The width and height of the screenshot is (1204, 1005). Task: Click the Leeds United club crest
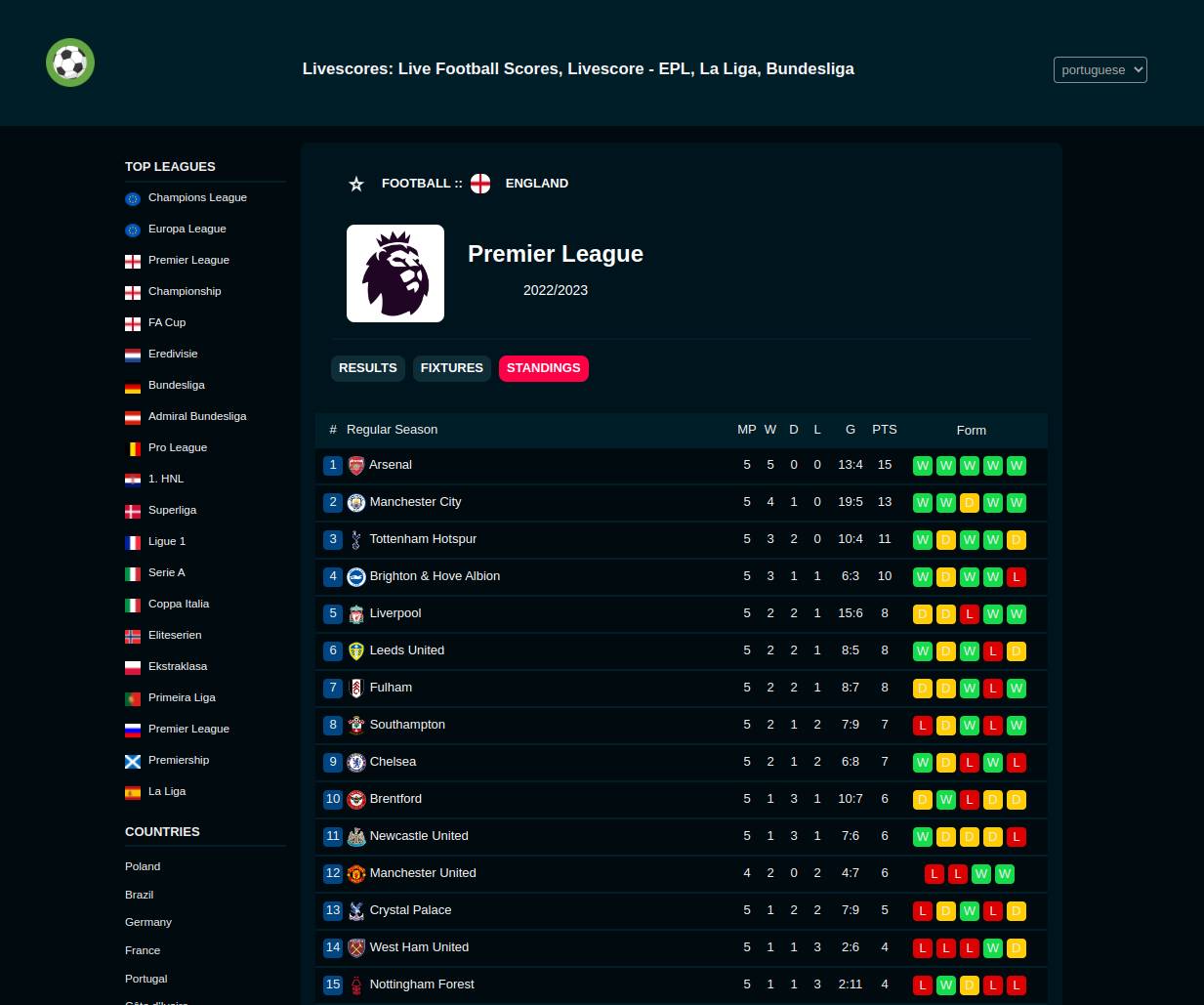[356, 650]
